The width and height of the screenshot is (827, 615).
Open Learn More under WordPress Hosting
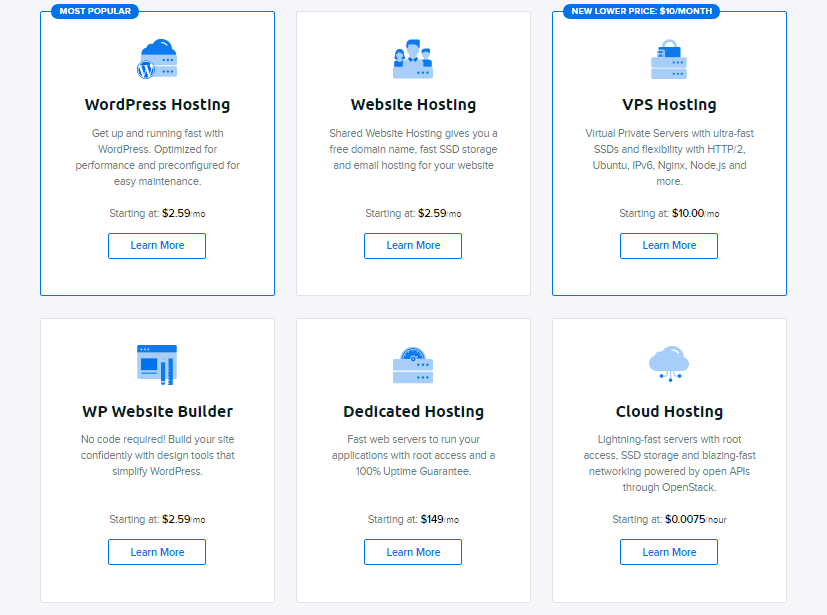[157, 246]
